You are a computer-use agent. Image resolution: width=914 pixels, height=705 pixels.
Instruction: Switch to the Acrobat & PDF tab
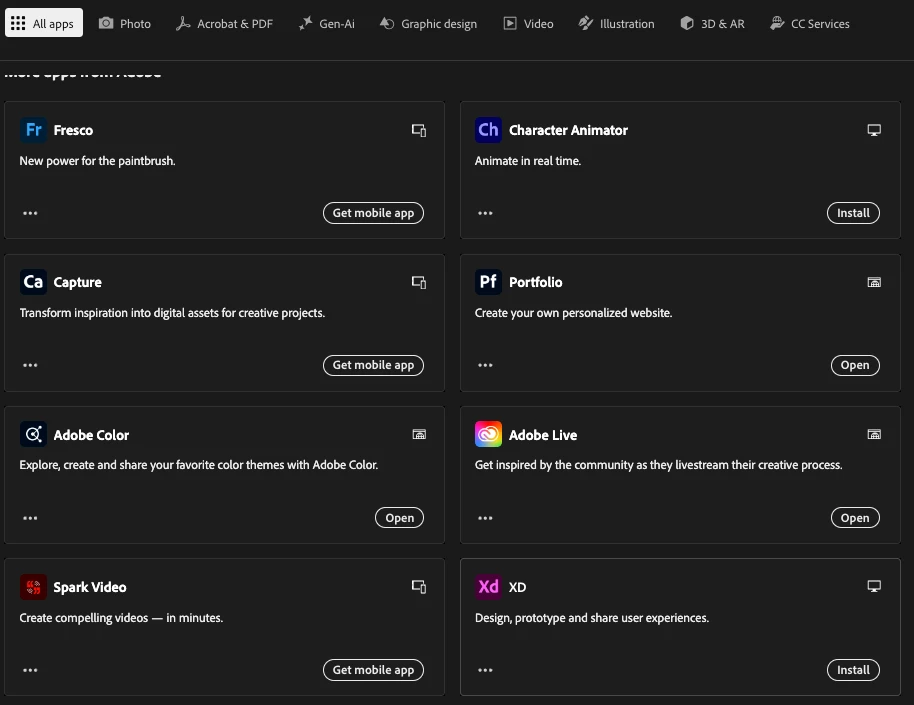pyautogui.click(x=224, y=23)
